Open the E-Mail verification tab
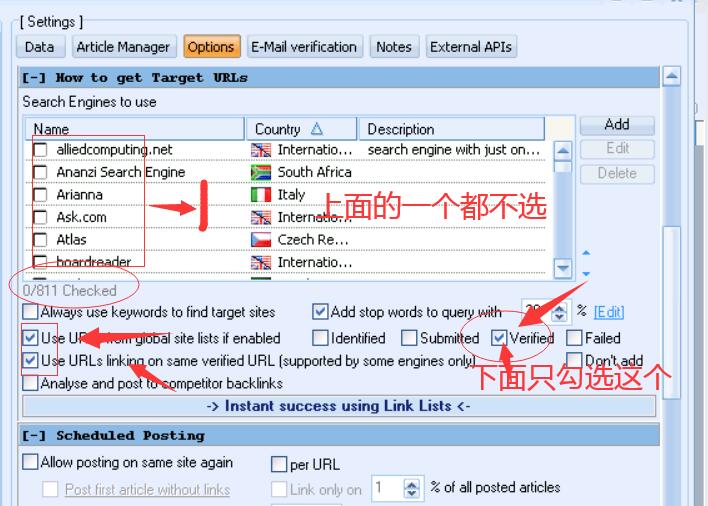The height and width of the screenshot is (506, 708). (303, 47)
